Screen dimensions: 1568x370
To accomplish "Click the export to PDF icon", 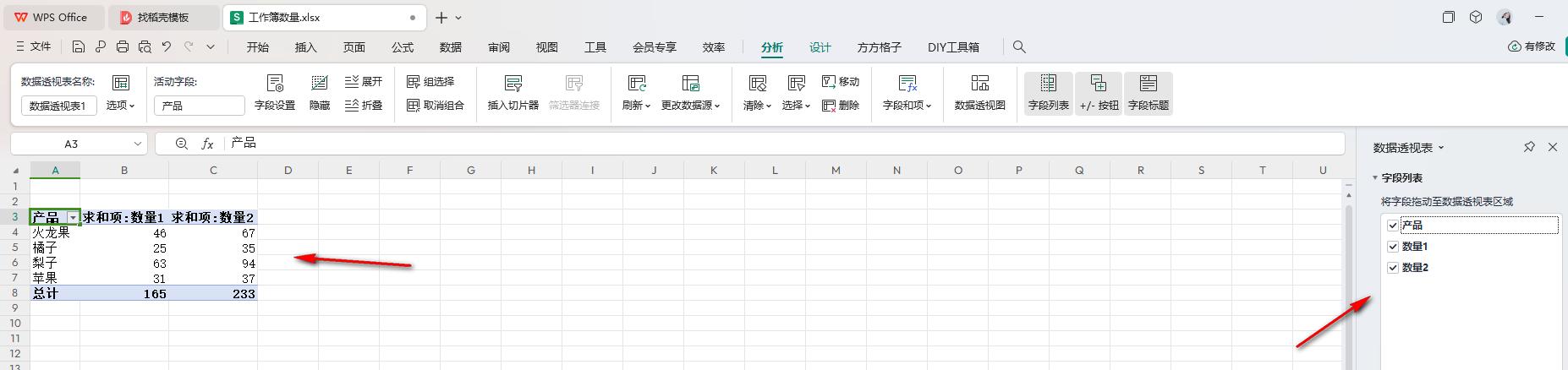I will (x=101, y=46).
